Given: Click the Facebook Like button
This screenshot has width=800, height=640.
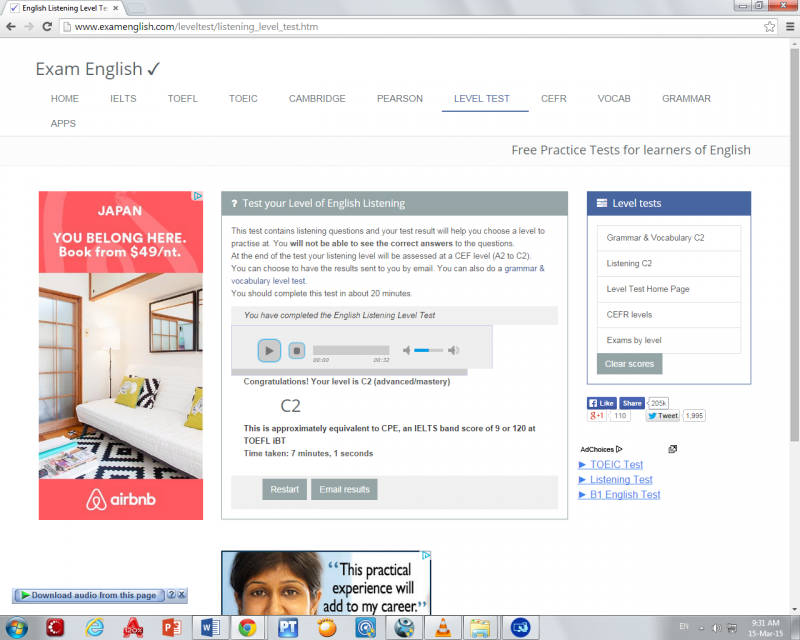Looking at the screenshot, I should click(x=602, y=403).
